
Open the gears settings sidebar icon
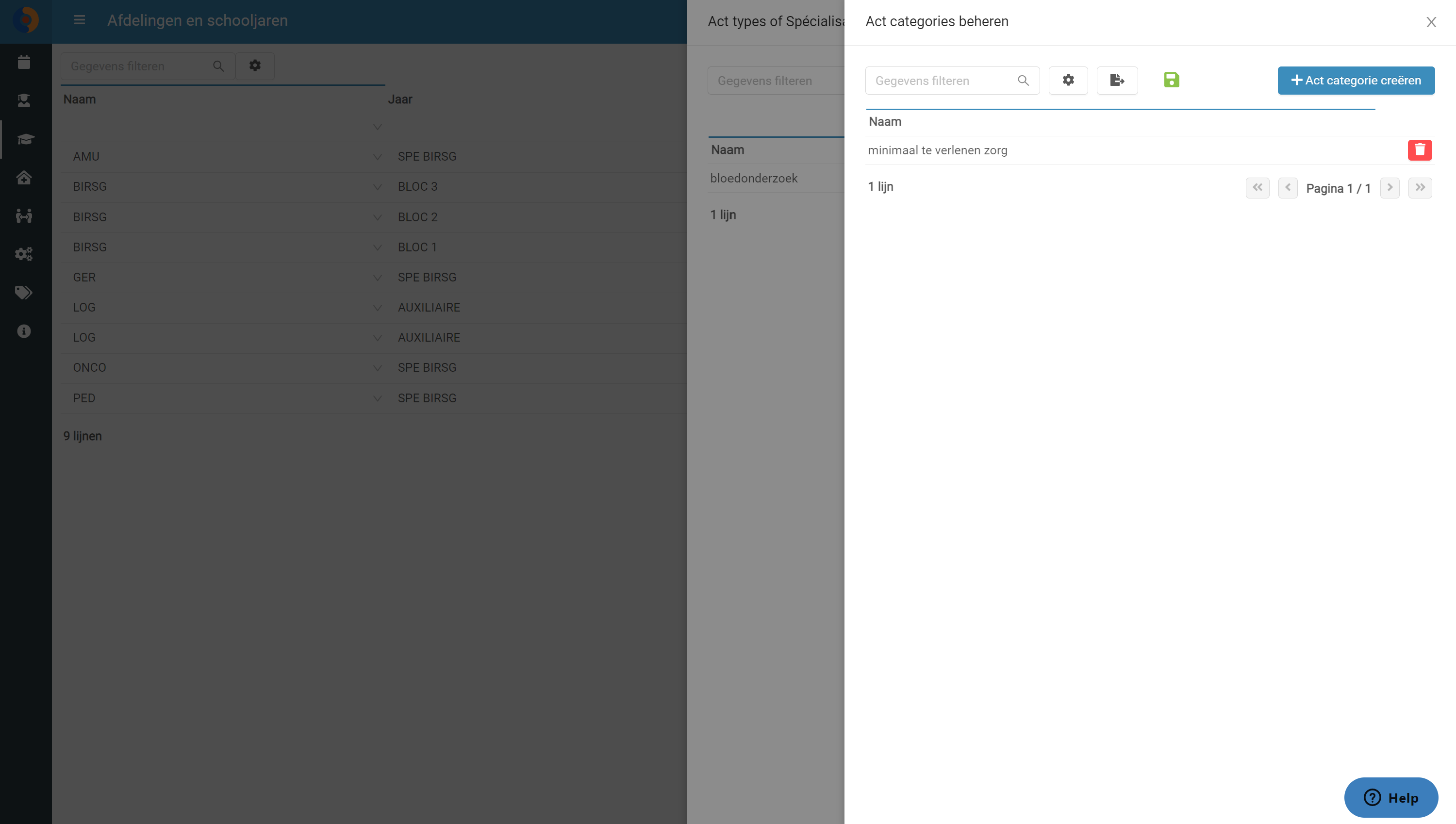(24, 254)
